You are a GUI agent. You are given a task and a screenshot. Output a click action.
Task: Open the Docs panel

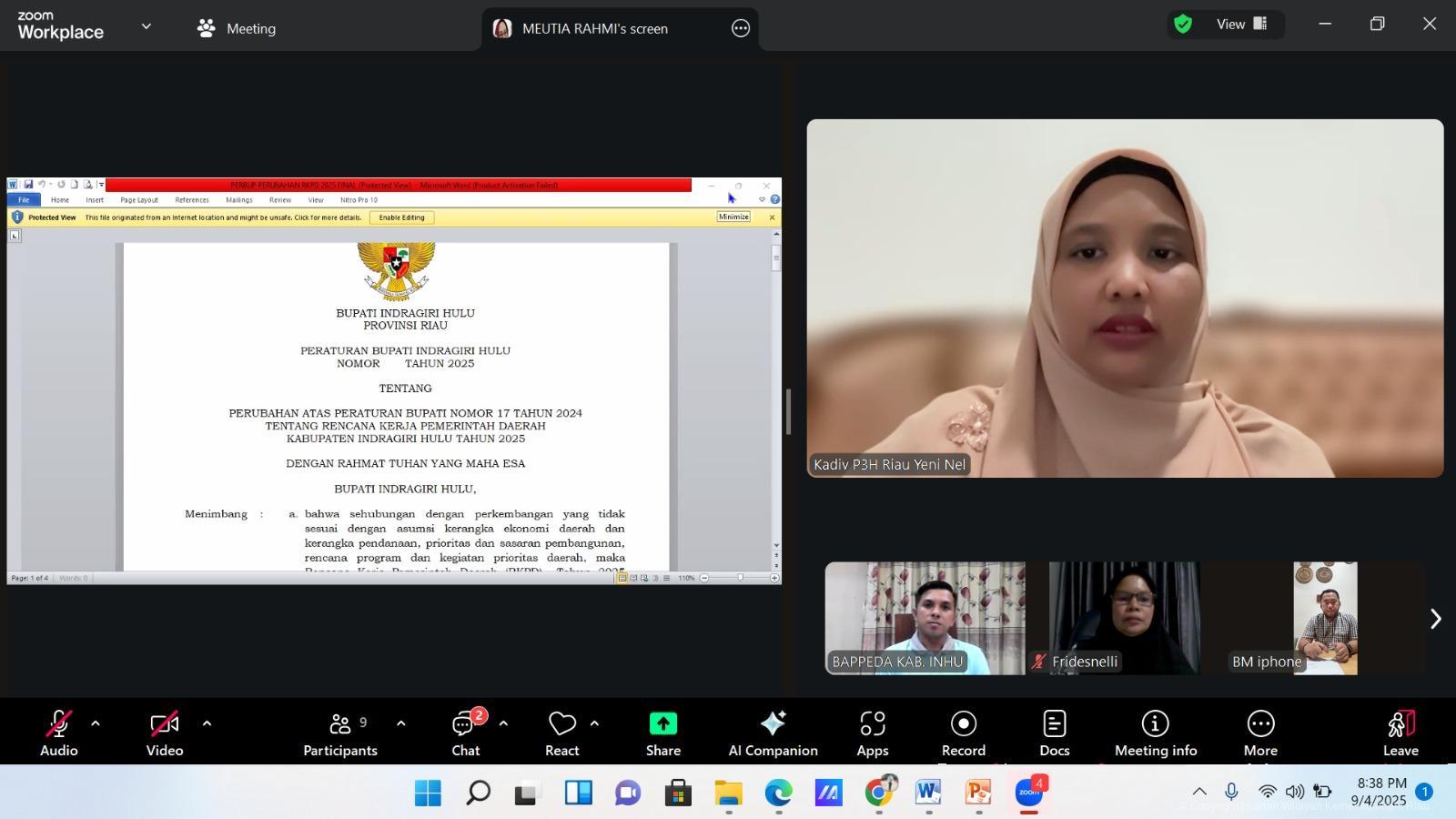point(1054,733)
